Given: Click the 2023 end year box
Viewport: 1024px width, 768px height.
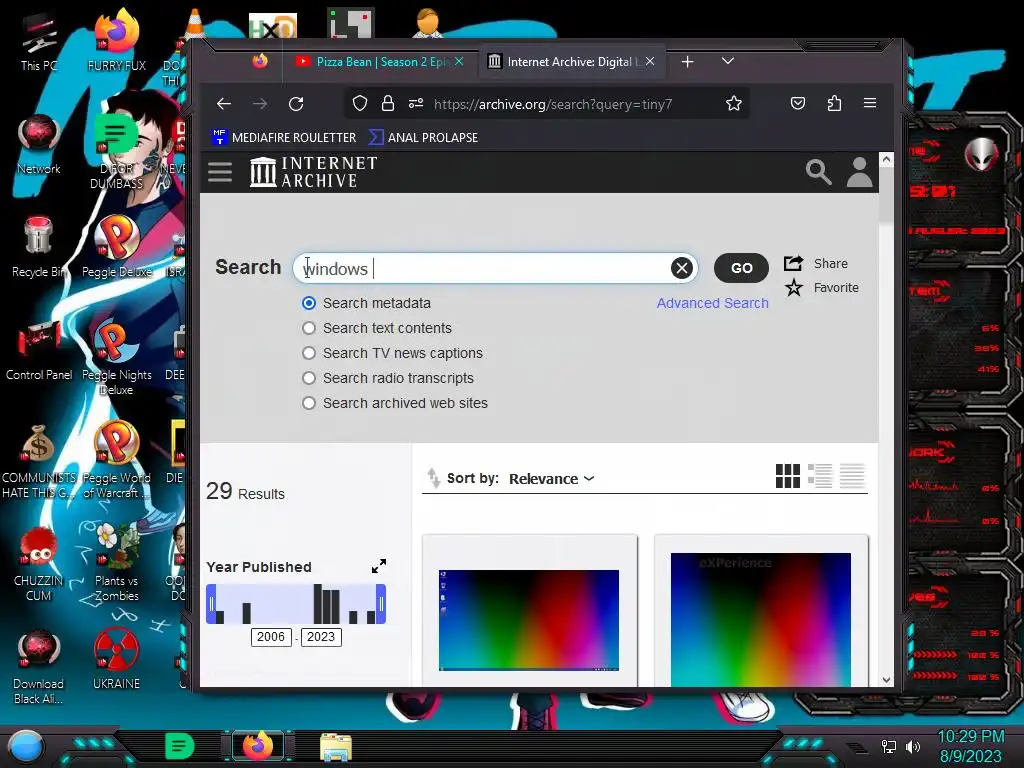Looking at the screenshot, I should (321, 637).
